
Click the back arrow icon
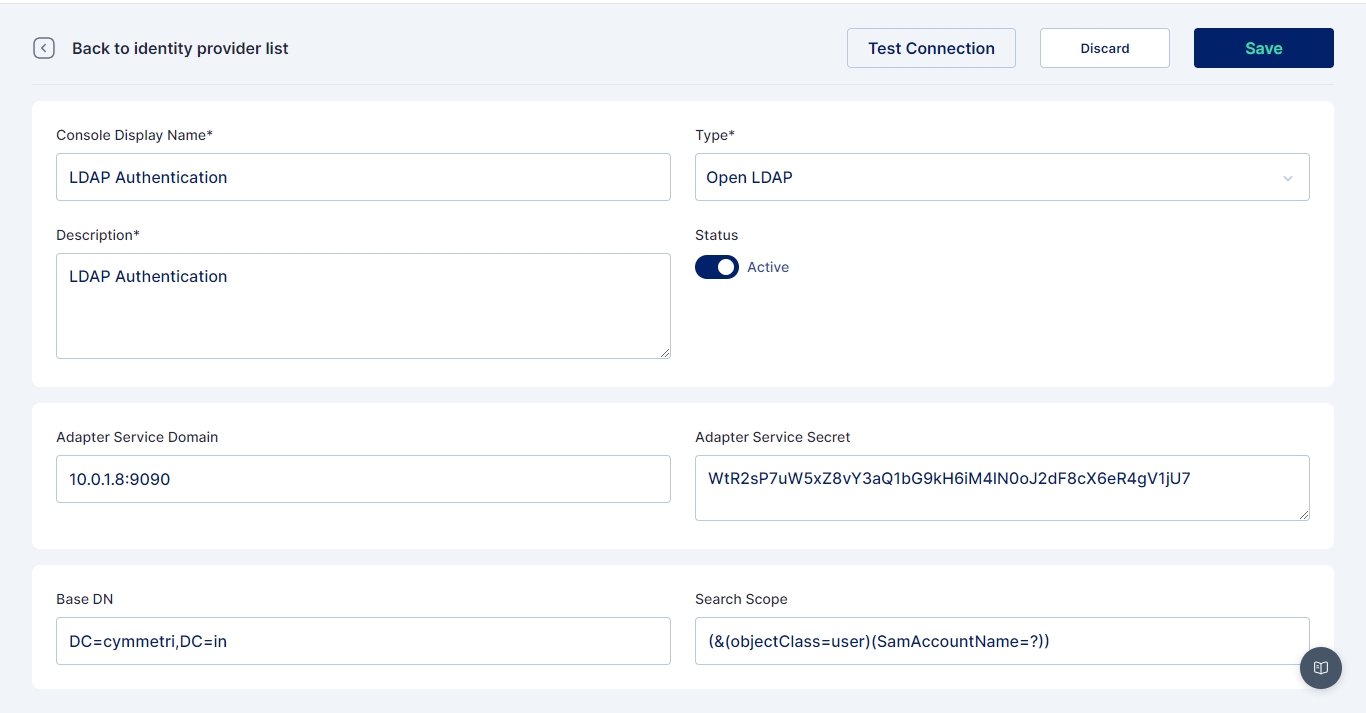(x=44, y=48)
